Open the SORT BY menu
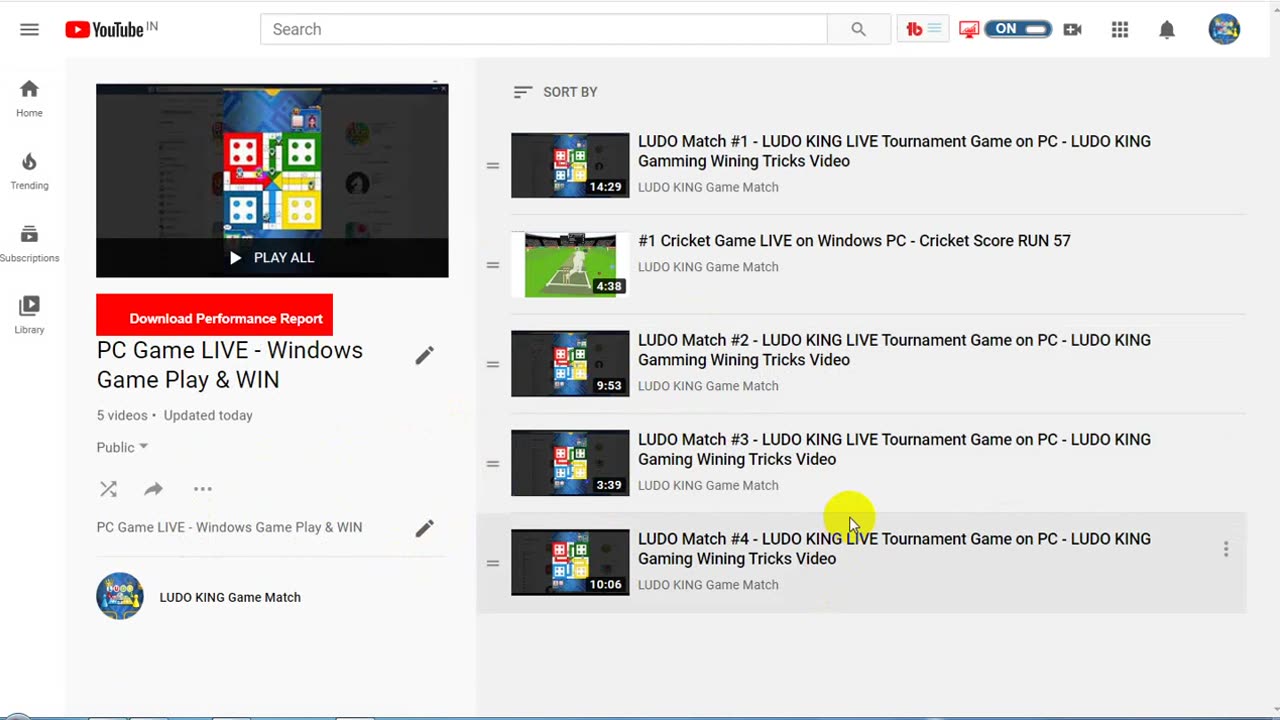1280x720 pixels. coord(555,92)
